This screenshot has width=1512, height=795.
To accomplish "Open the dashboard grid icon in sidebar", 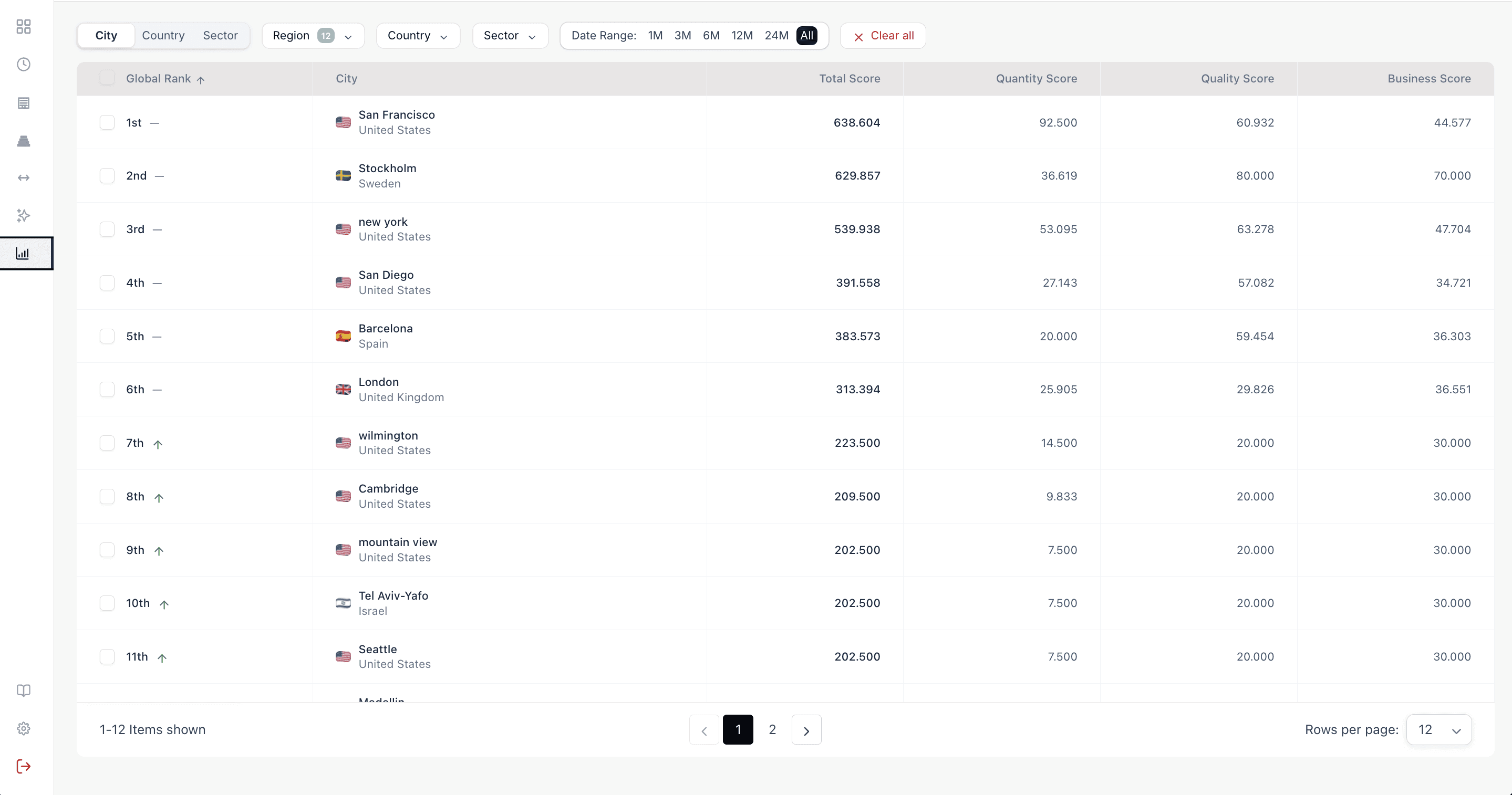I will pyautogui.click(x=24, y=26).
